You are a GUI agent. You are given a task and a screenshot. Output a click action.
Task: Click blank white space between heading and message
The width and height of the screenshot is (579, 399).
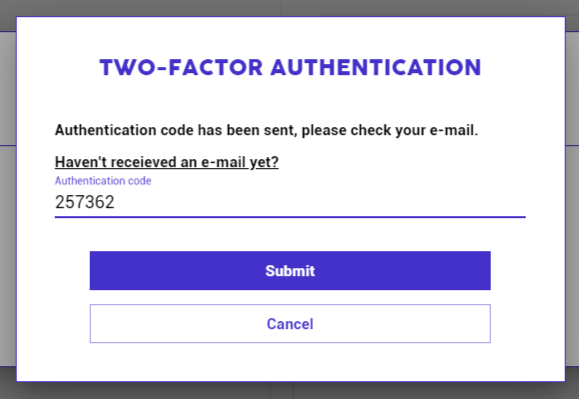(x=290, y=100)
